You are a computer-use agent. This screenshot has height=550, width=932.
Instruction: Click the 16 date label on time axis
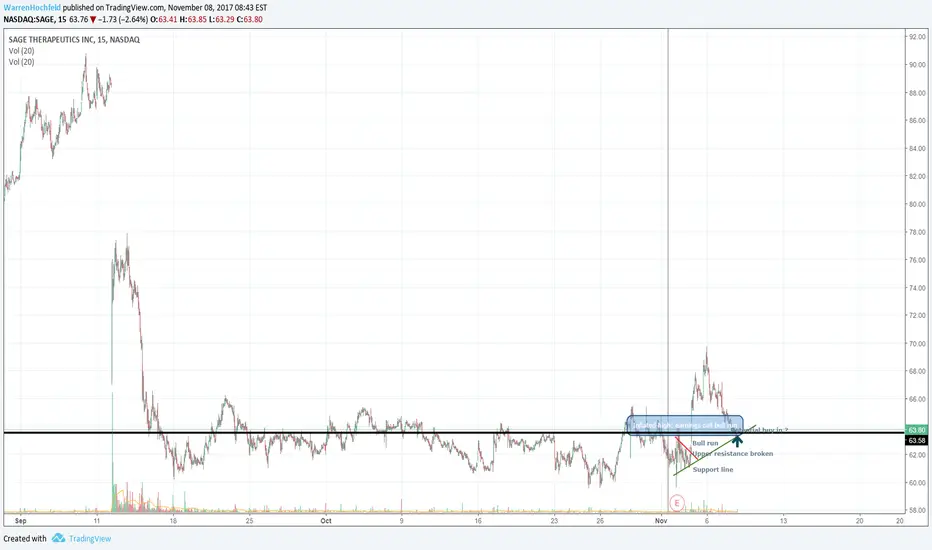point(478,521)
